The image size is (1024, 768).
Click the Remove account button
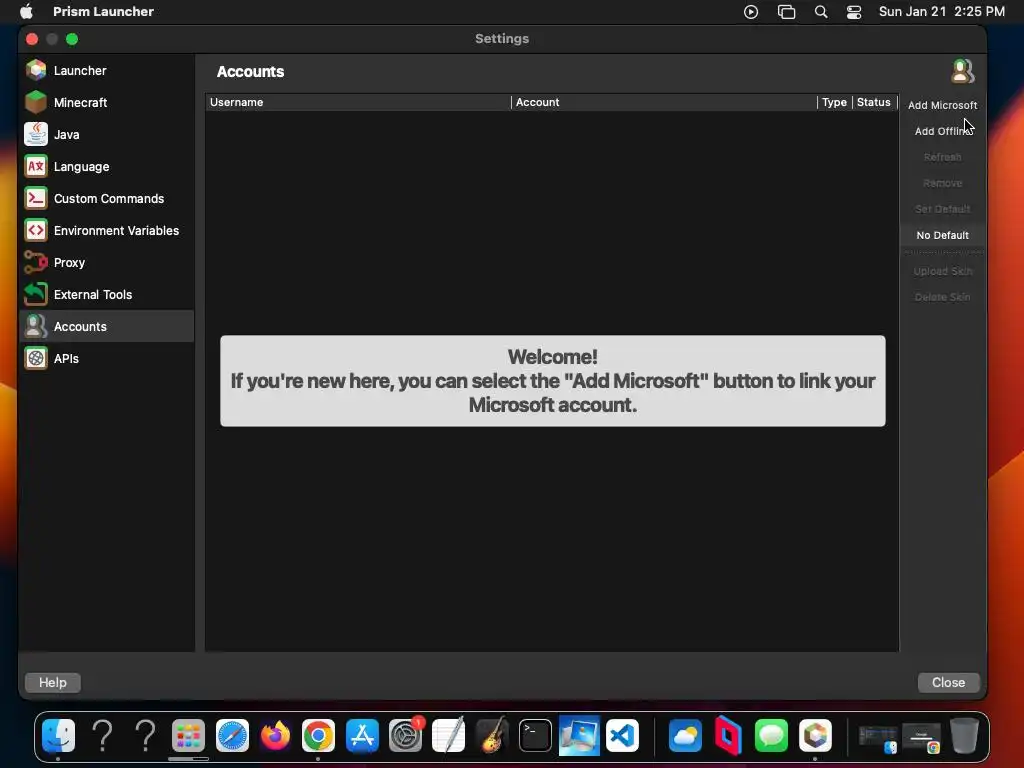(x=942, y=184)
